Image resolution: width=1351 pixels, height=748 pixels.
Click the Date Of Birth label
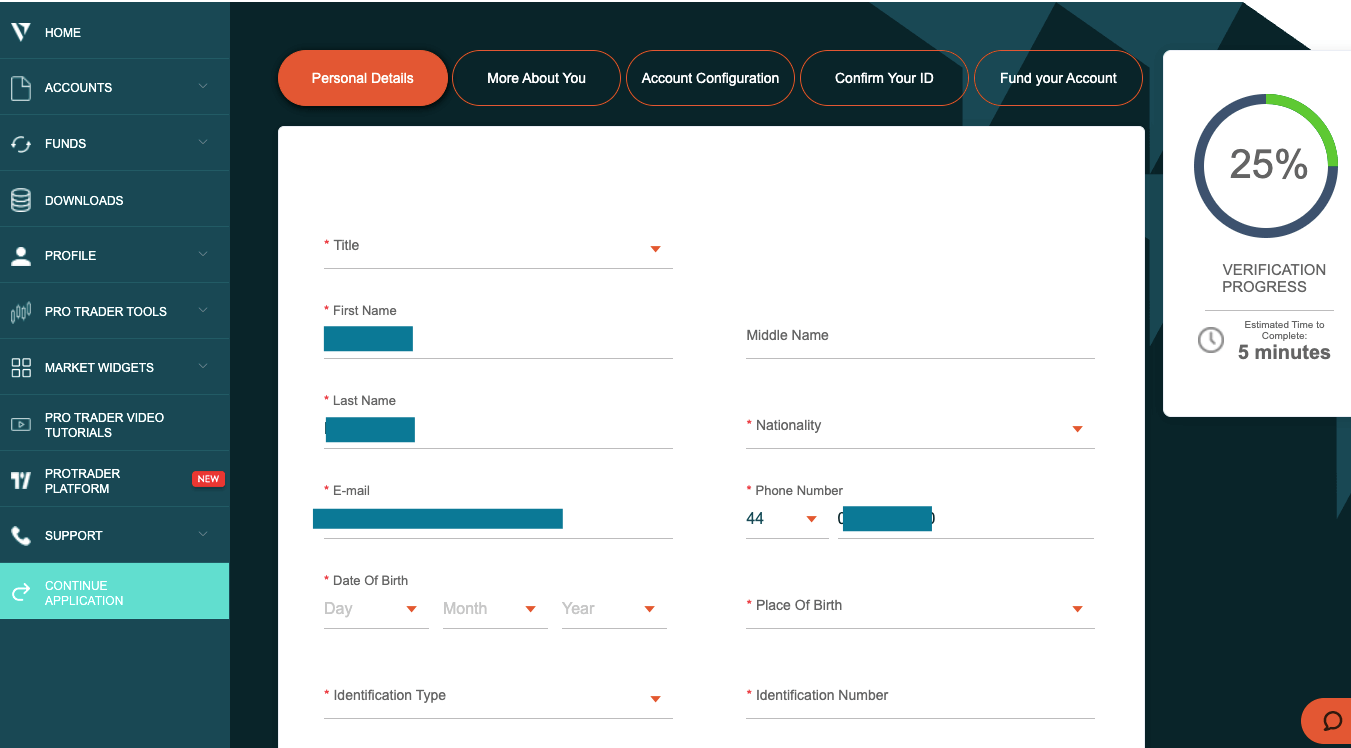coord(370,580)
